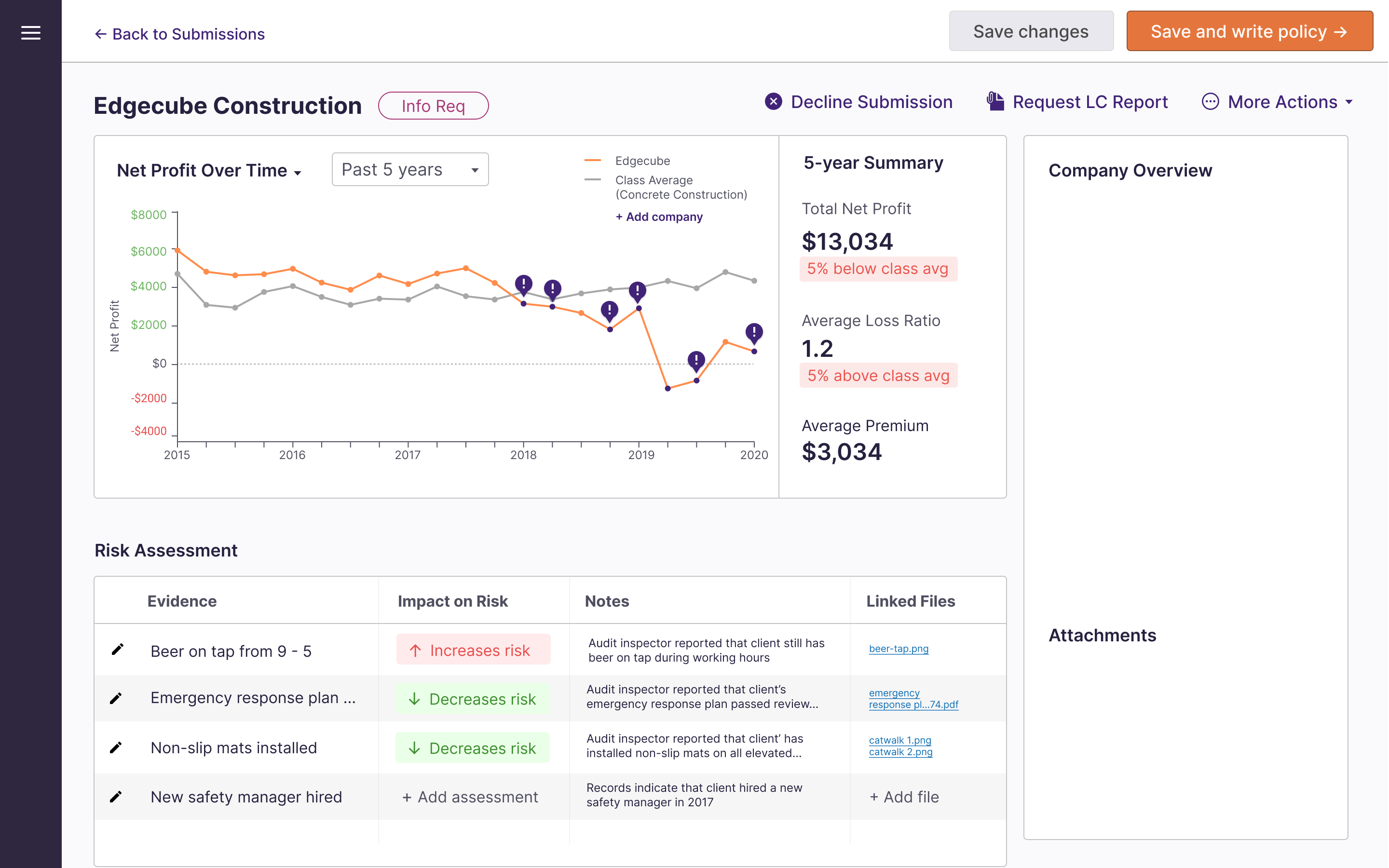This screenshot has width=1389, height=868.
Task: Click the Decline Submission X icon
Action: (773, 102)
